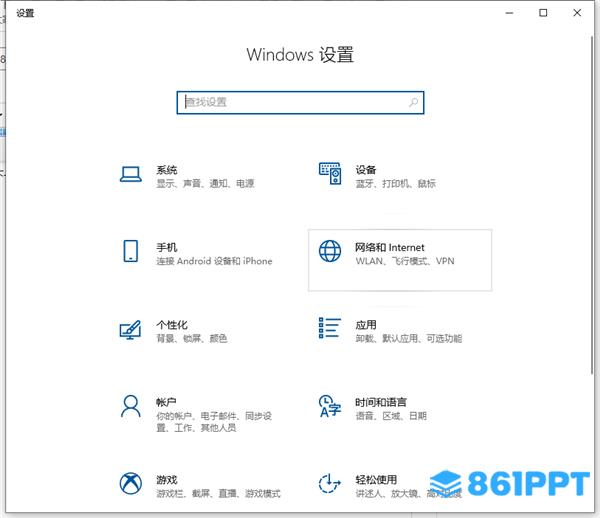
Task: Open the 游戏 Xbox icon
Action: [x=130, y=483]
